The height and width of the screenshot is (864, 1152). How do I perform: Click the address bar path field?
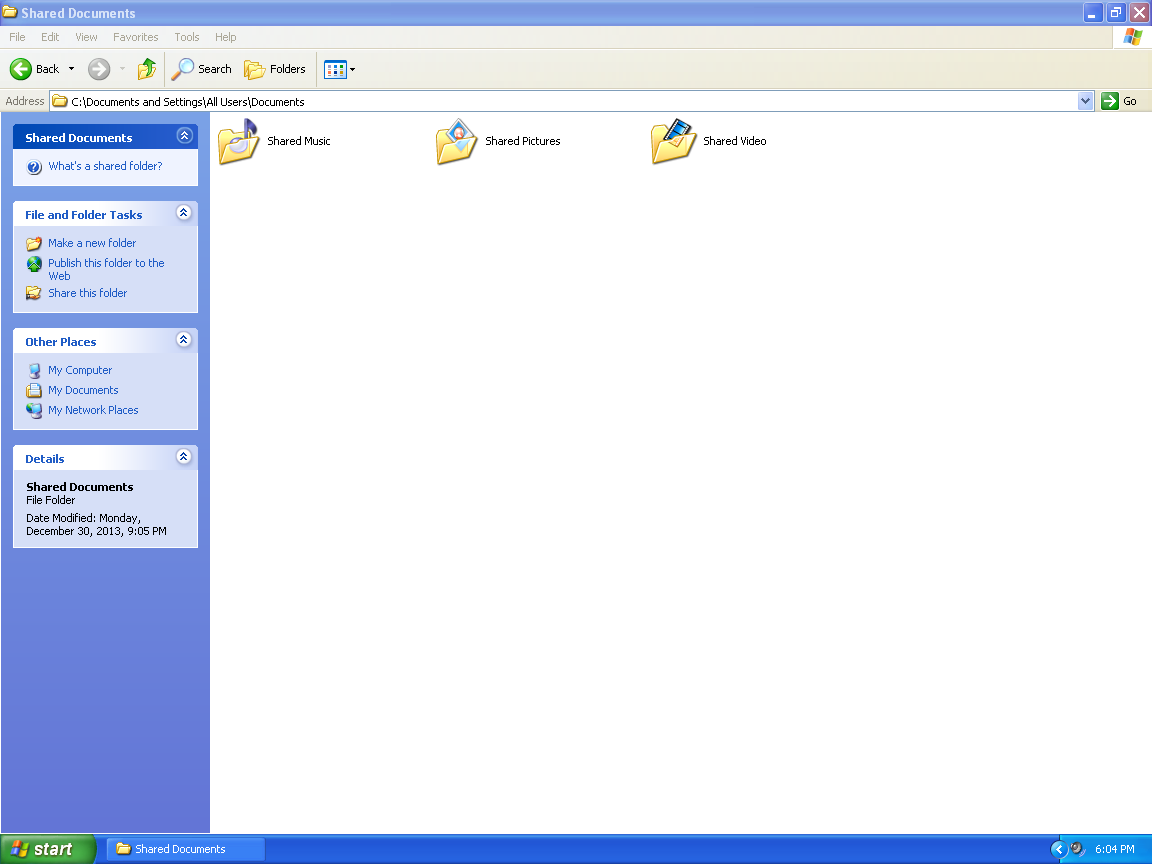pos(570,102)
